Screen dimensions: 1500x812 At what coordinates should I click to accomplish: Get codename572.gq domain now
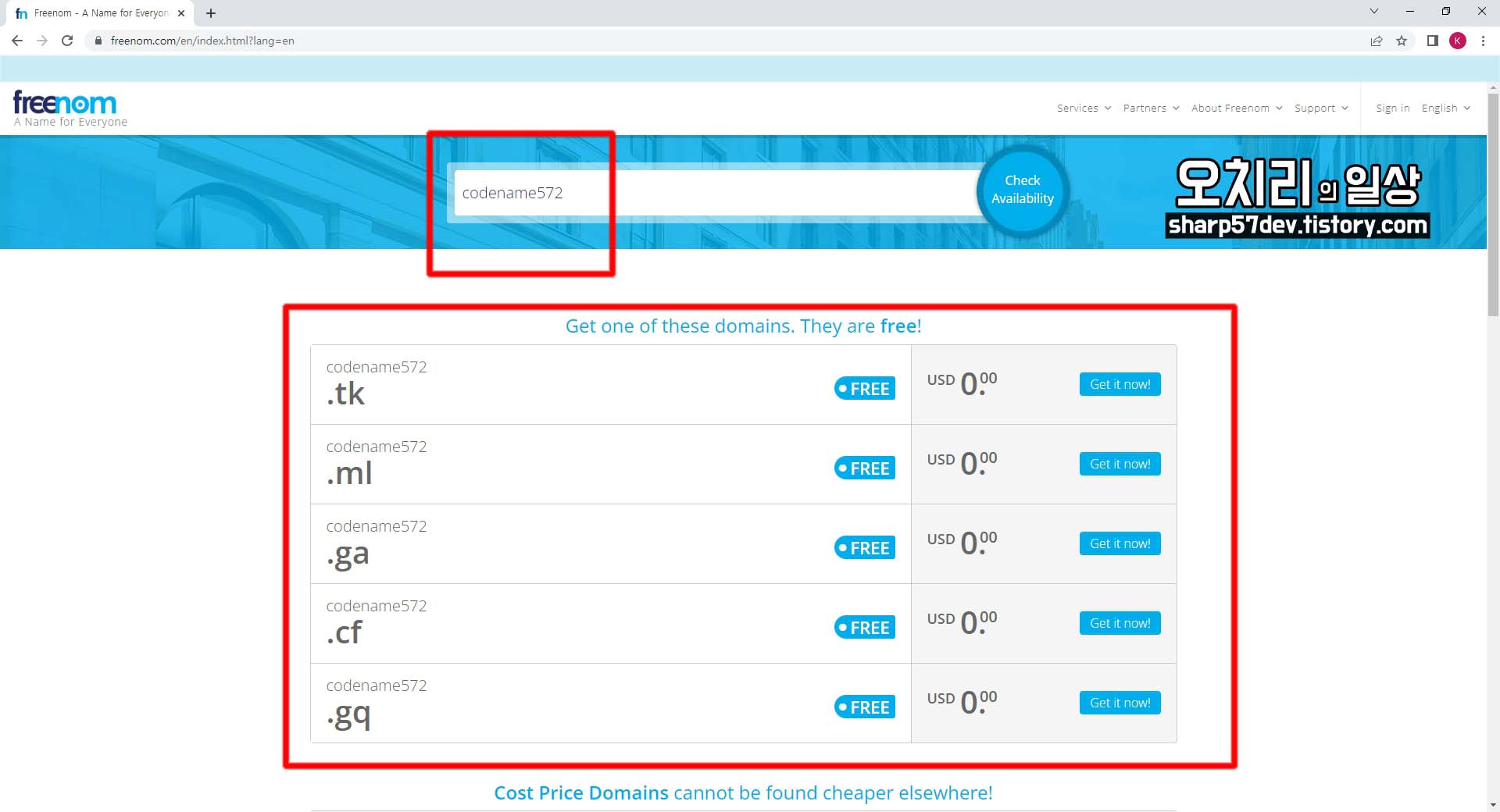click(1120, 703)
